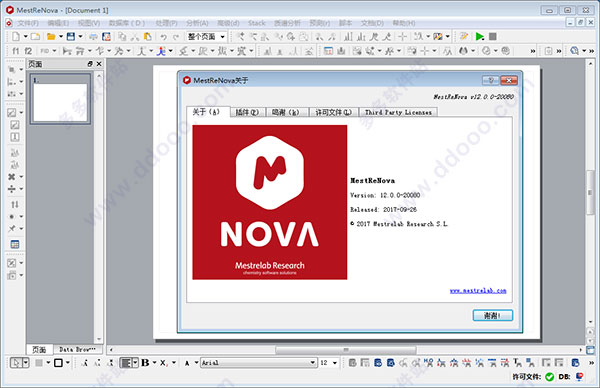Switch to the Third Party Licenses tab
This screenshot has height=388, width=600.
pos(398,112)
